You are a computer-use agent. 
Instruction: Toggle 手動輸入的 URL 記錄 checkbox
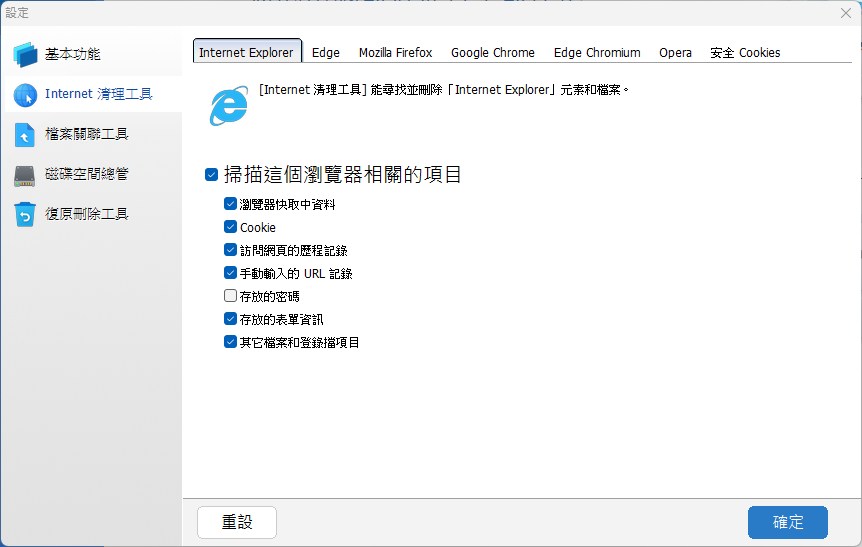[230, 273]
